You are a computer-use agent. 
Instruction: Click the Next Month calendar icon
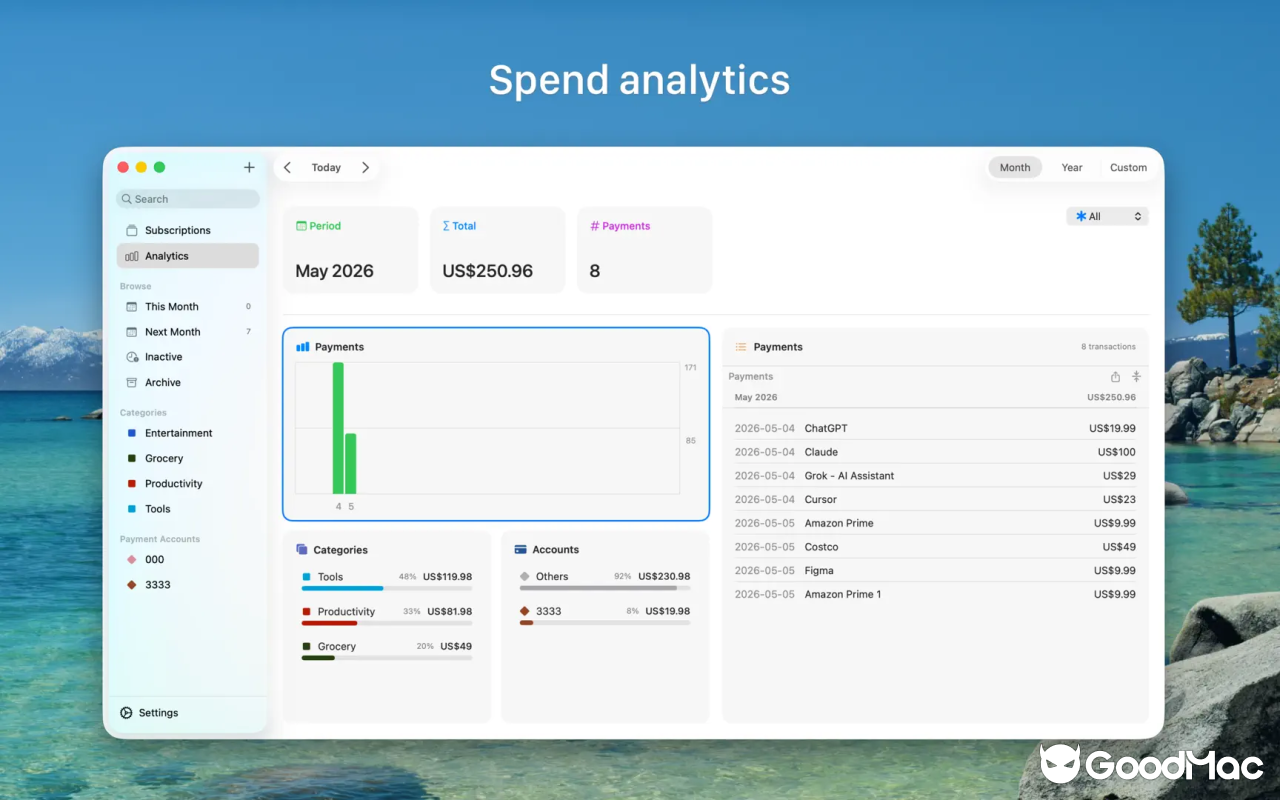[x=132, y=332]
